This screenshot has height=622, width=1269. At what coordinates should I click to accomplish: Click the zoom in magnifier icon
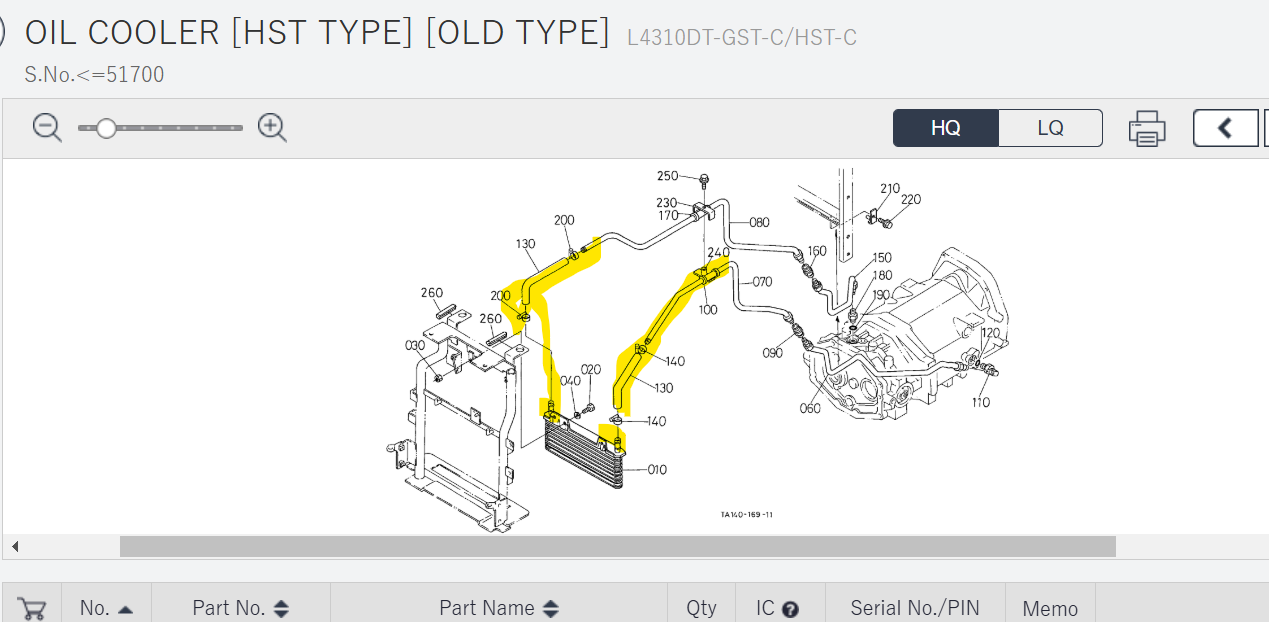[x=272, y=128]
